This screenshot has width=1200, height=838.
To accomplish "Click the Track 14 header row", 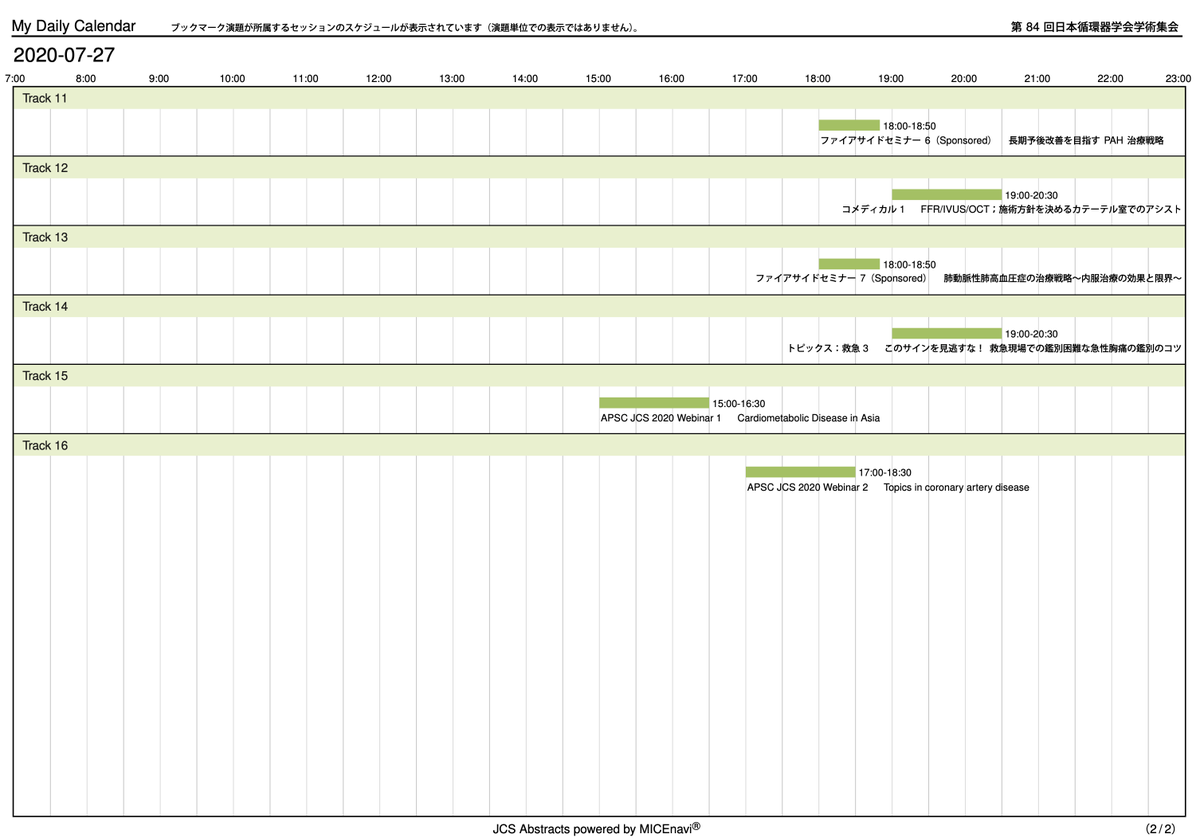I will (x=600, y=306).
